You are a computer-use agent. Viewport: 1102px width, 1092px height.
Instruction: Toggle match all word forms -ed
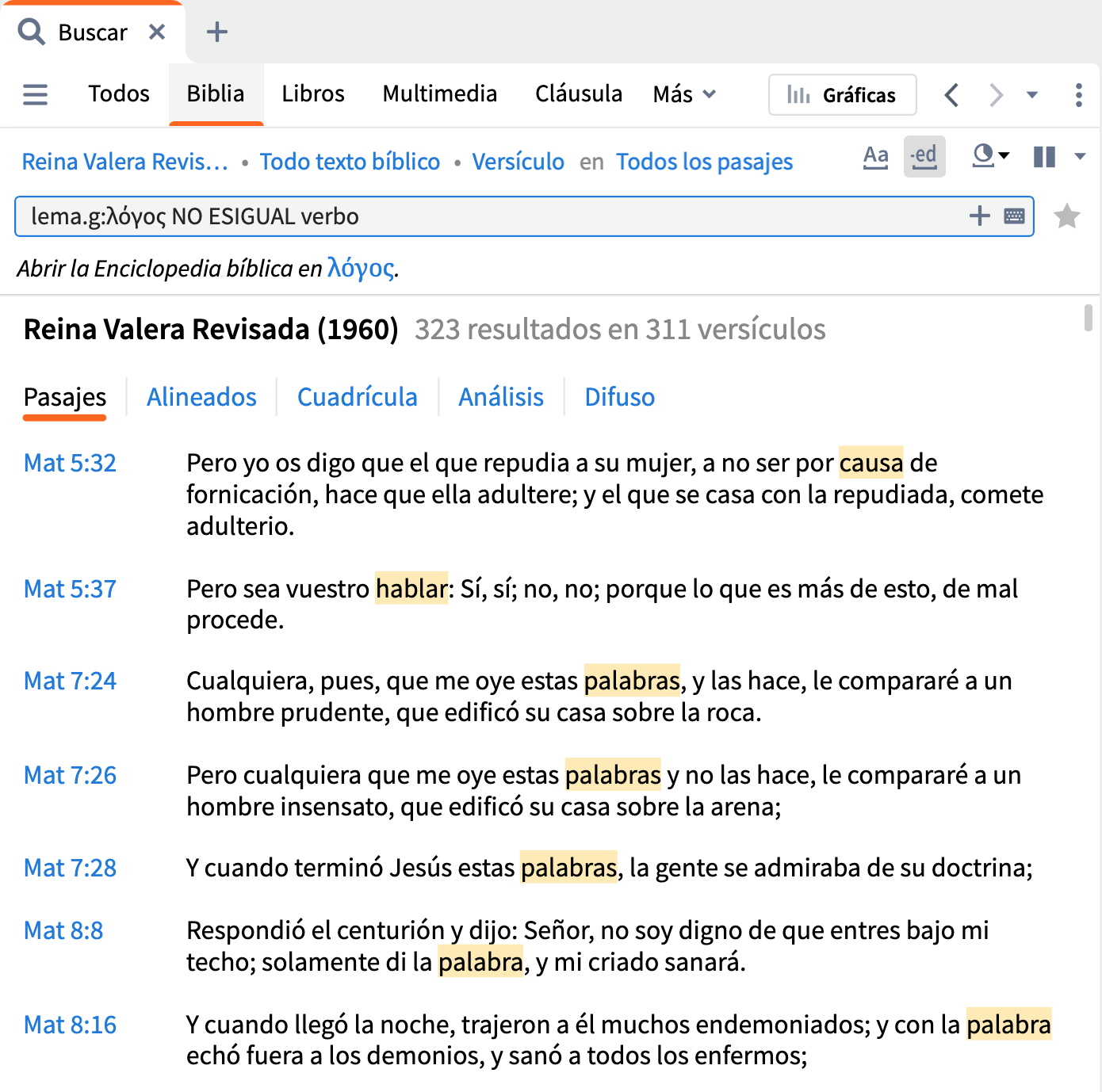tap(924, 156)
